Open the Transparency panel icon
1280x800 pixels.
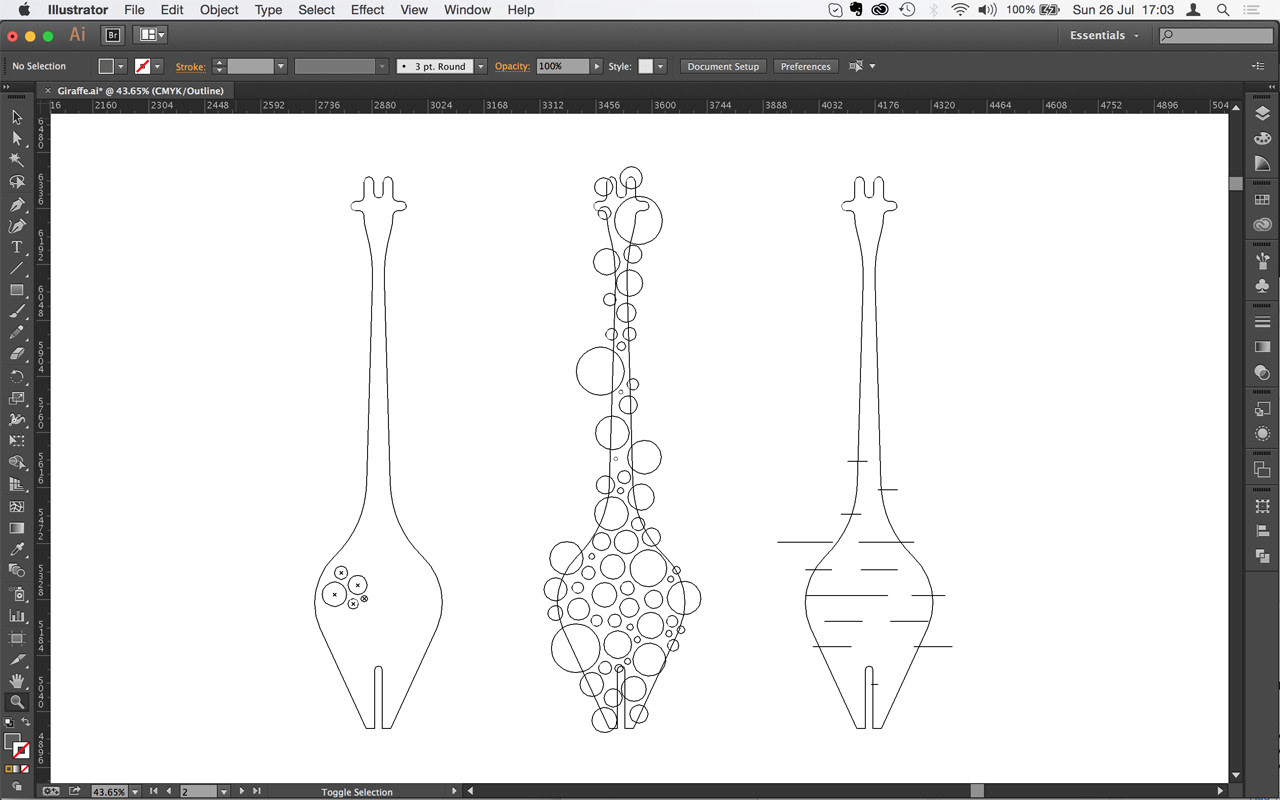point(1262,372)
